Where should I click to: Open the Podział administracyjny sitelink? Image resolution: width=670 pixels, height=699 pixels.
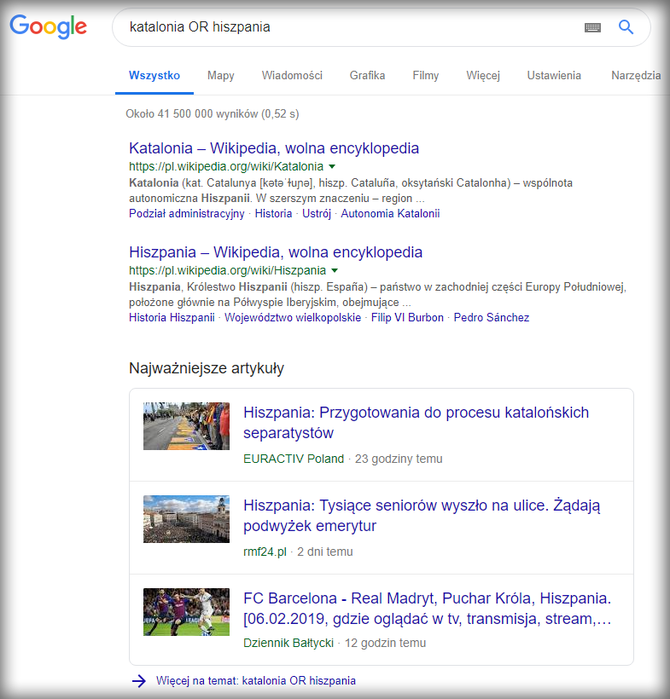click(x=187, y=214)
